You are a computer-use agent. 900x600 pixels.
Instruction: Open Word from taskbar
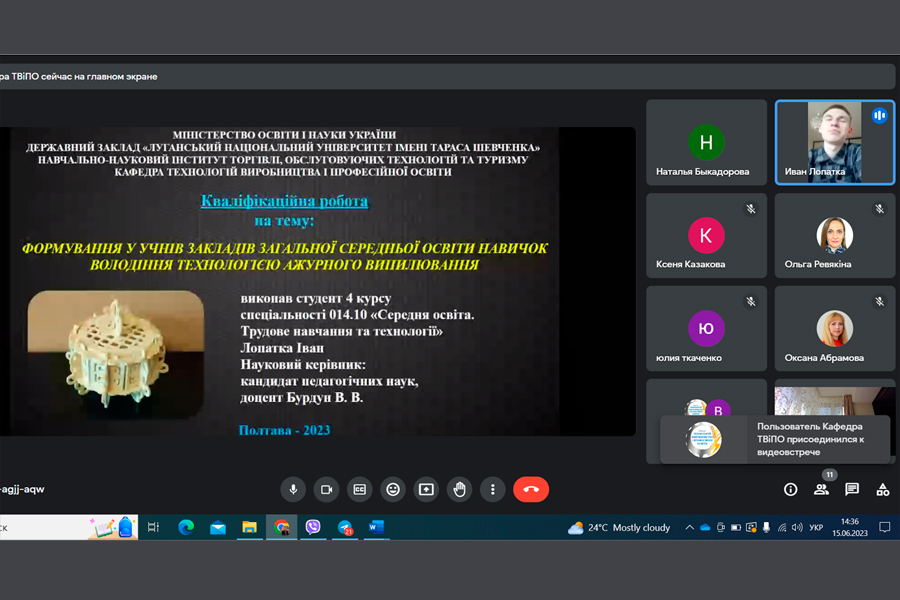point(377,527)
